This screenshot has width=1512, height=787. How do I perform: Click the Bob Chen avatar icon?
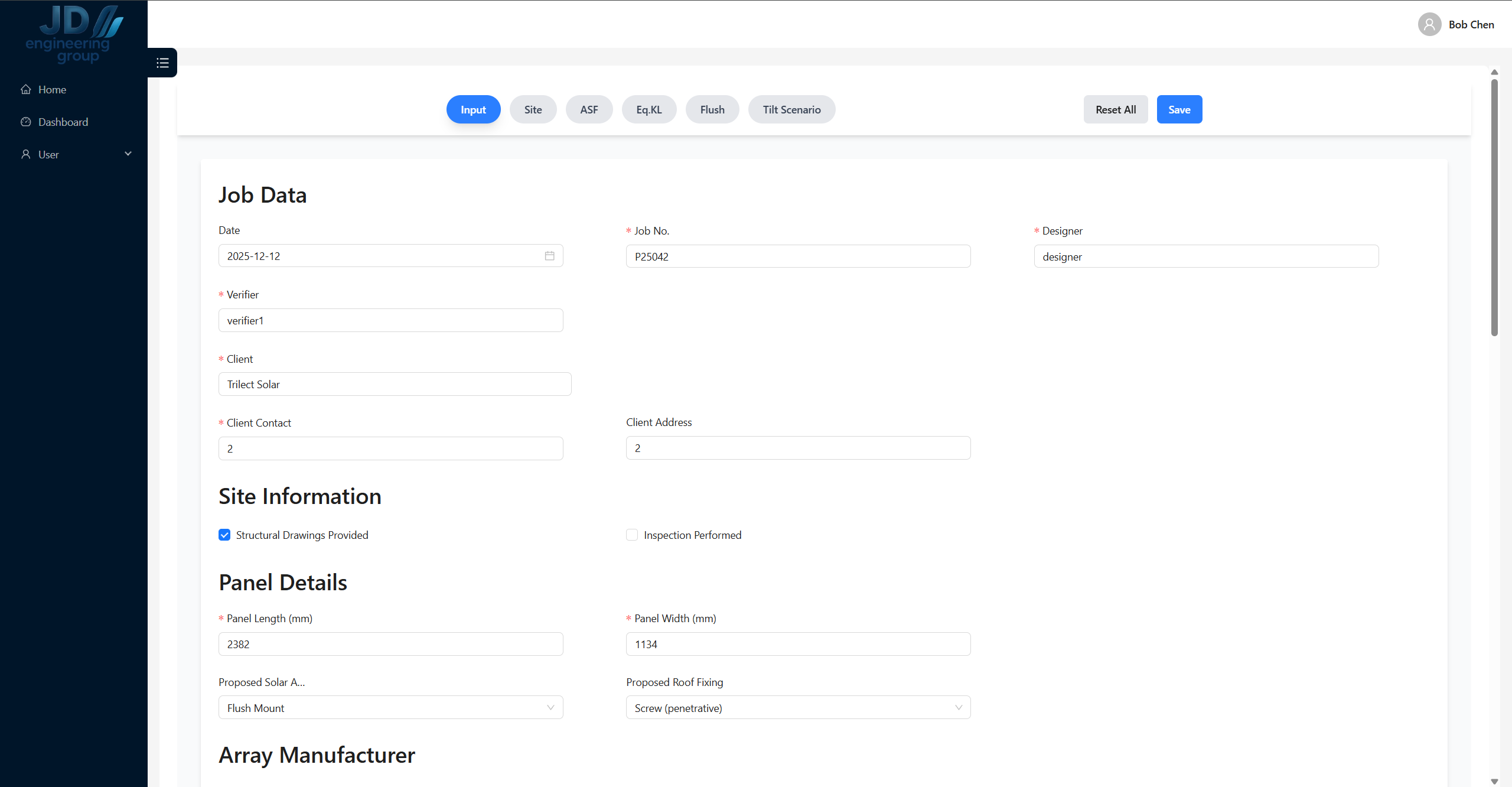(1429, 24)
